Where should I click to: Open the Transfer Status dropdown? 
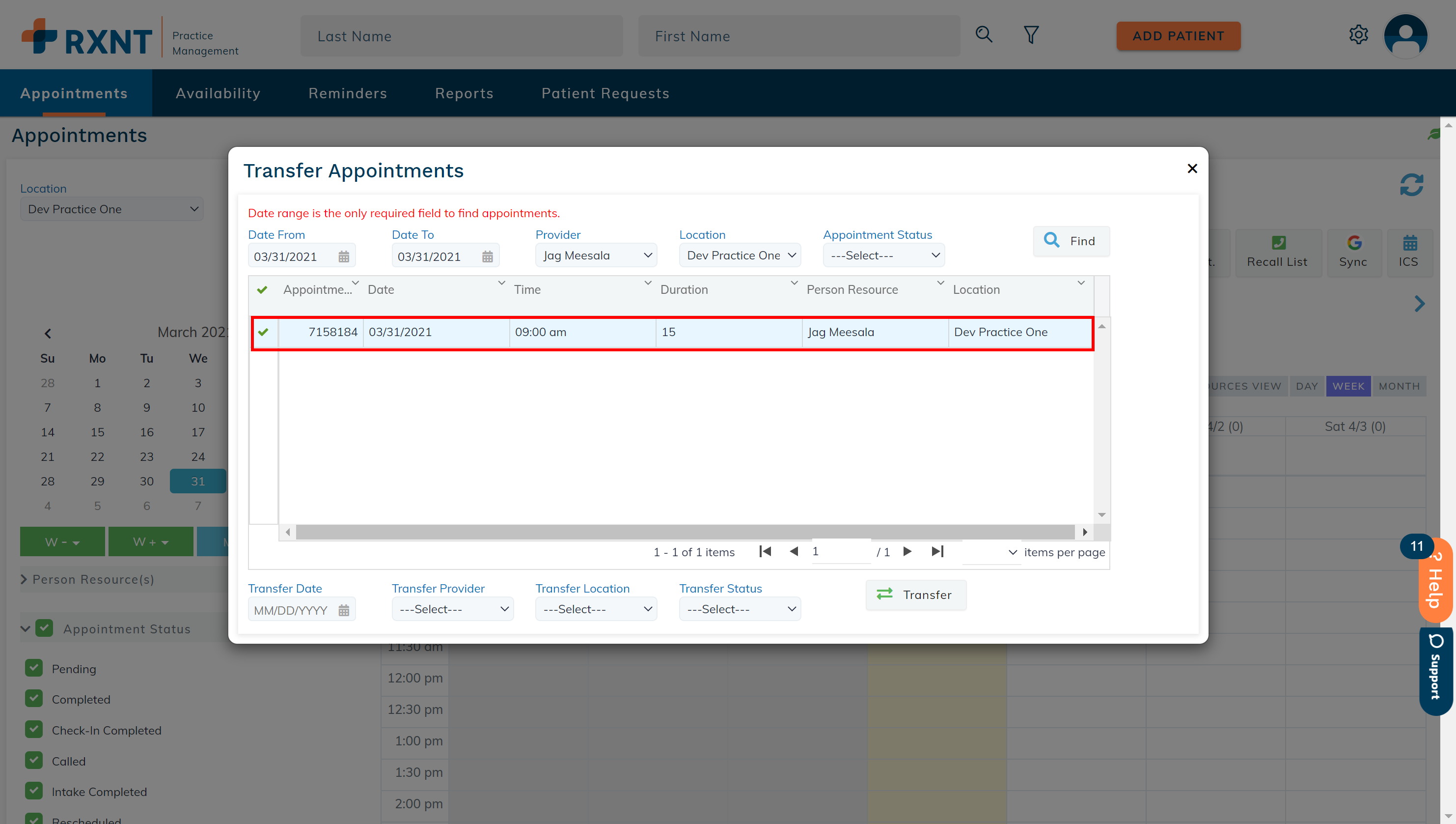click(x=740, y=609)
